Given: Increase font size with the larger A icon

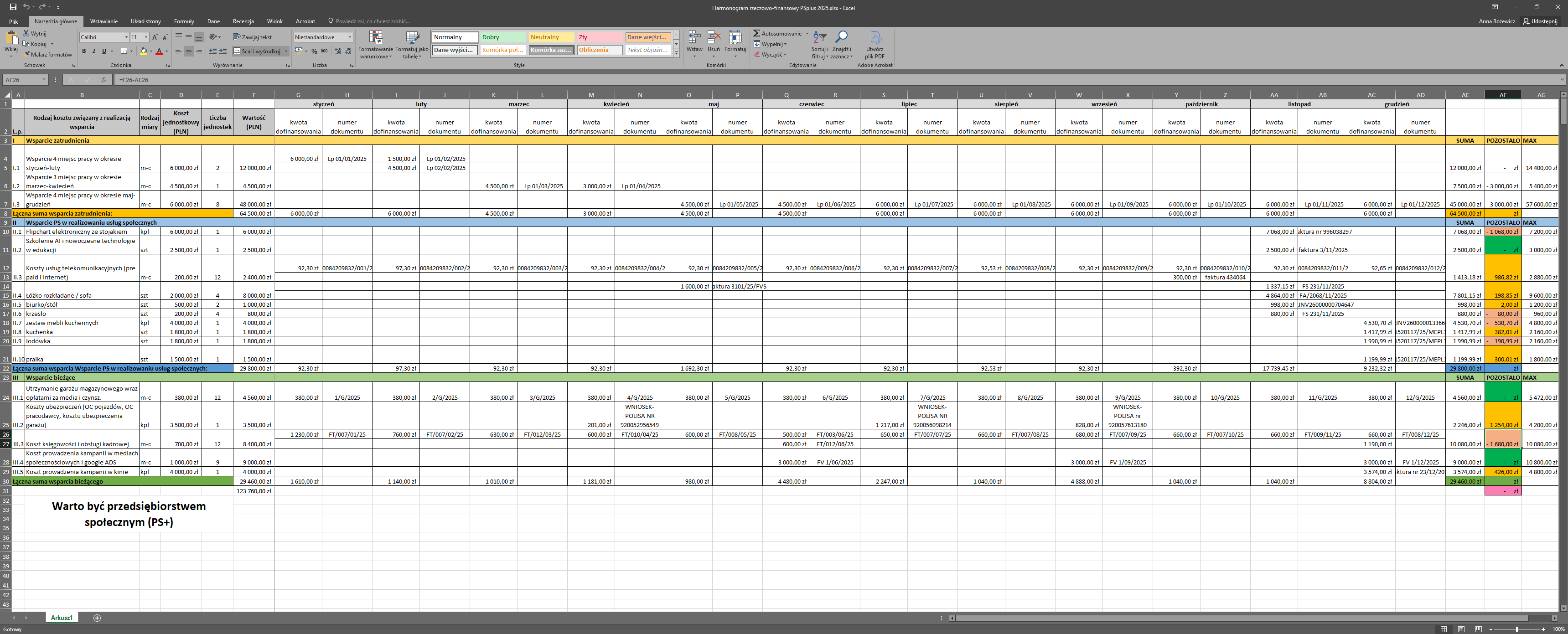Looking at the screenshot, I should tap(155, 37).
